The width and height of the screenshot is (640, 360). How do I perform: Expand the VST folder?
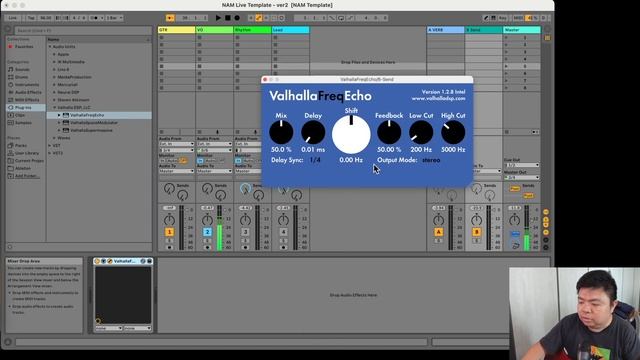point(50,145)
